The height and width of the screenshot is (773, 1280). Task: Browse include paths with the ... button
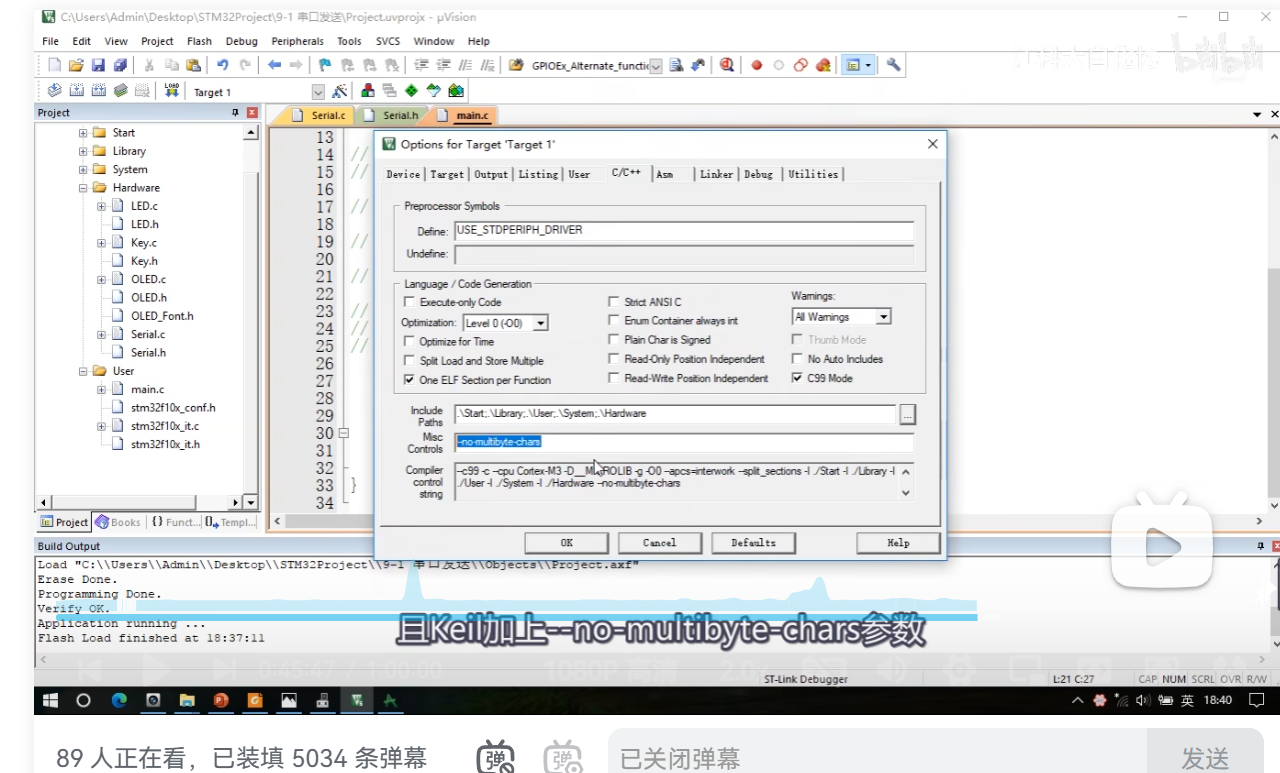click(x=907, y=414)
